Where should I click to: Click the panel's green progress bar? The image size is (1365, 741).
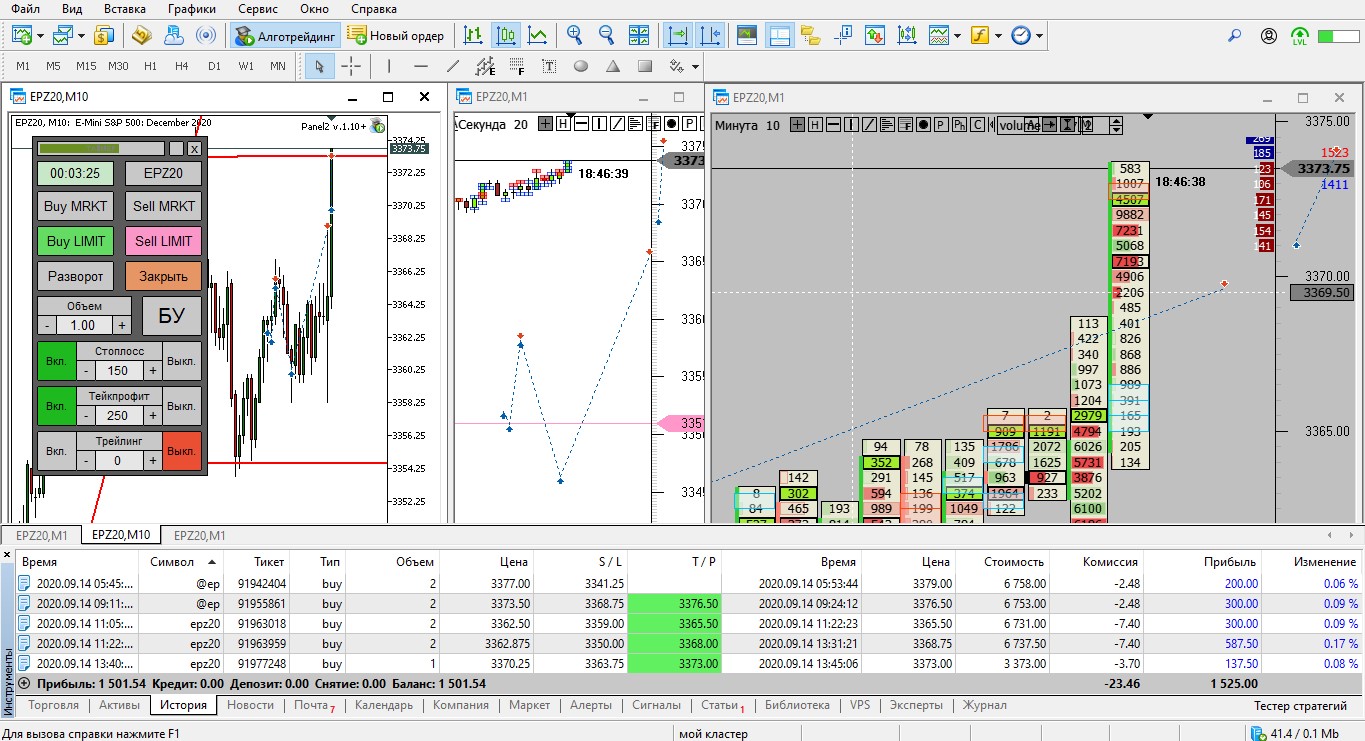point(79,148)
